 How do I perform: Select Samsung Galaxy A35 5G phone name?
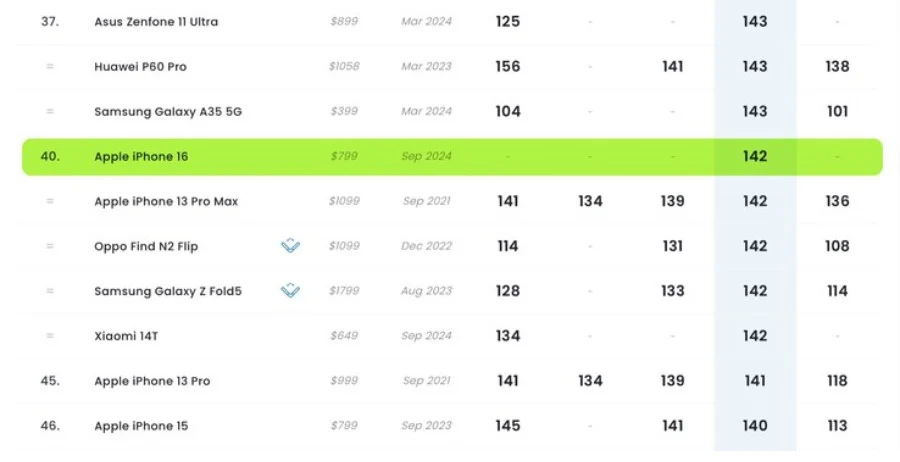point(168,111)
